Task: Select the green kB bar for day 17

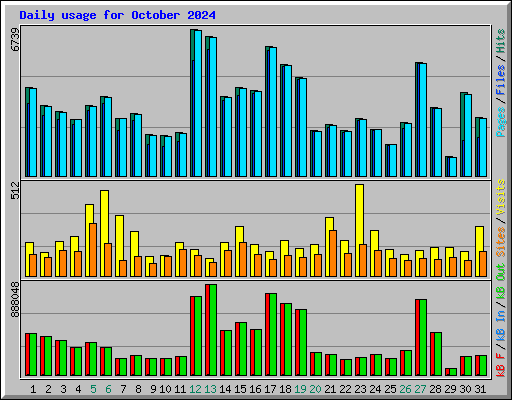Action: coord(273,334)
